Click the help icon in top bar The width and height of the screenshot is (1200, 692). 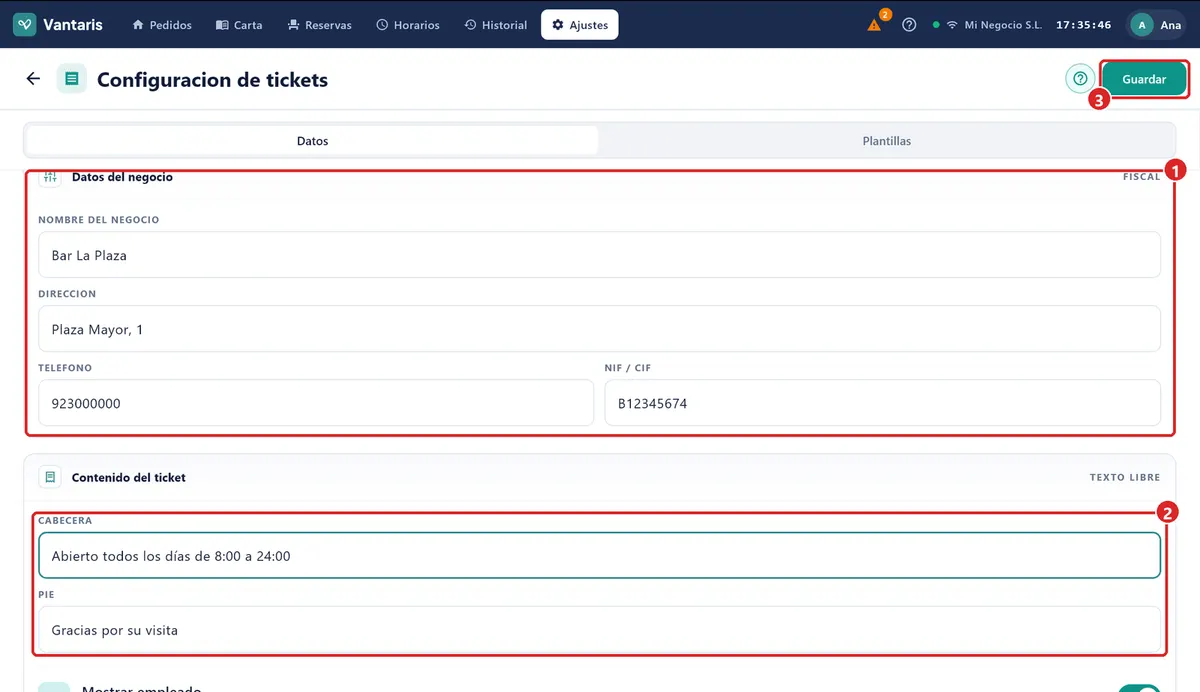[x=909, y=25]
